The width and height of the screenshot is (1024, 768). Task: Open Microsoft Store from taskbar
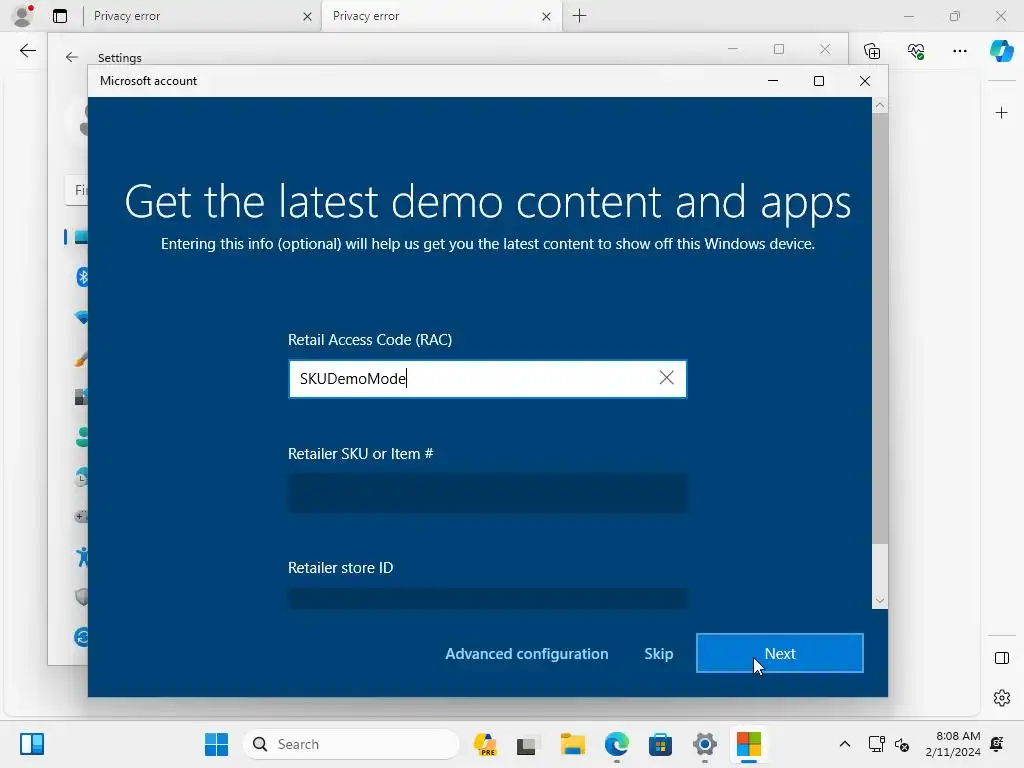click(660, 744)
